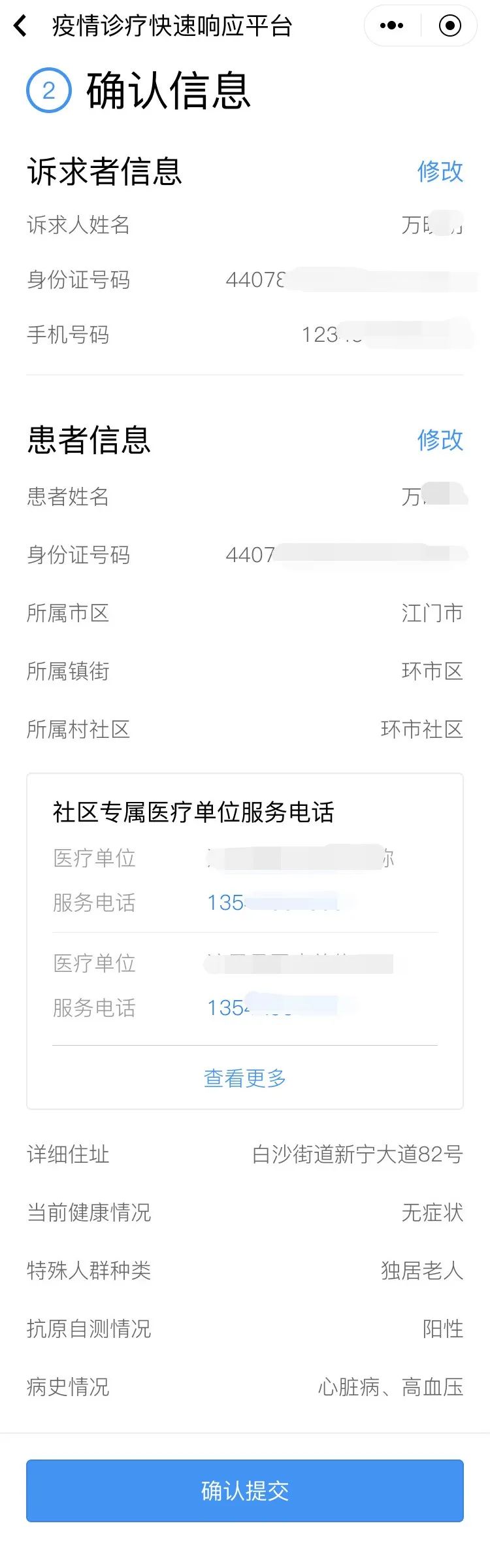Tap the 疫情诊疗快速响应平台 page title

click(x=172, y=26)
